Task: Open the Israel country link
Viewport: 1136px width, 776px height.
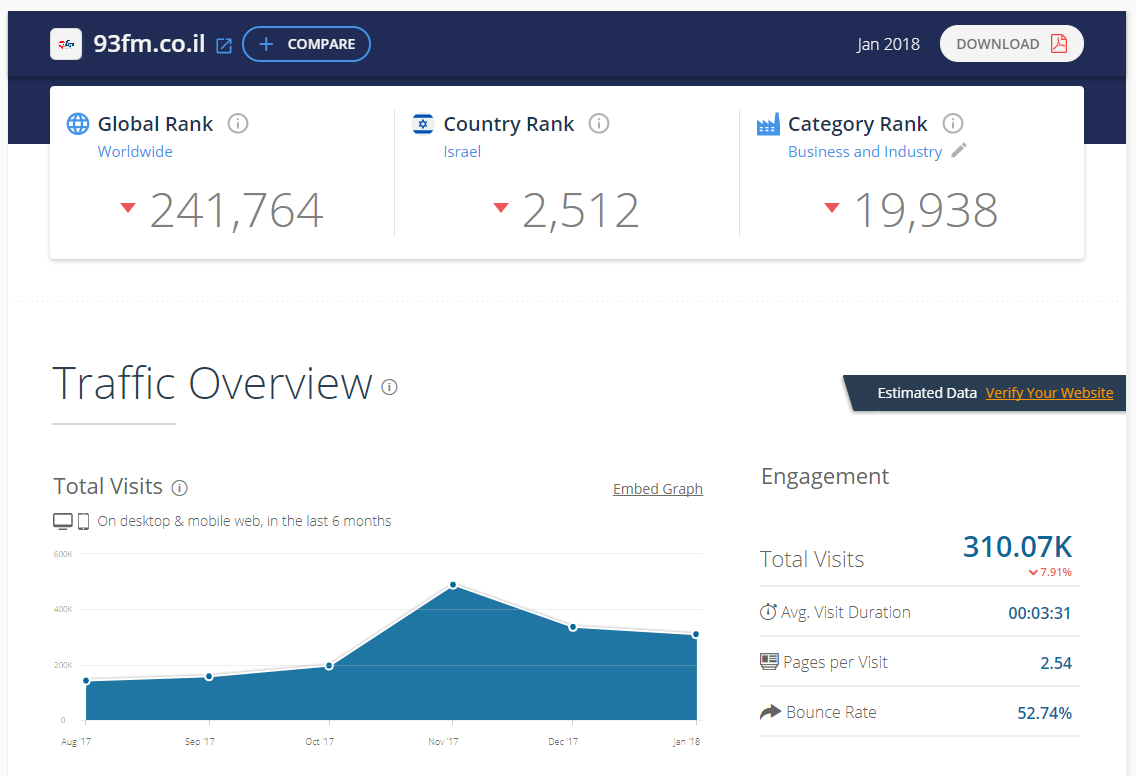Action: [x=462, y=152]
